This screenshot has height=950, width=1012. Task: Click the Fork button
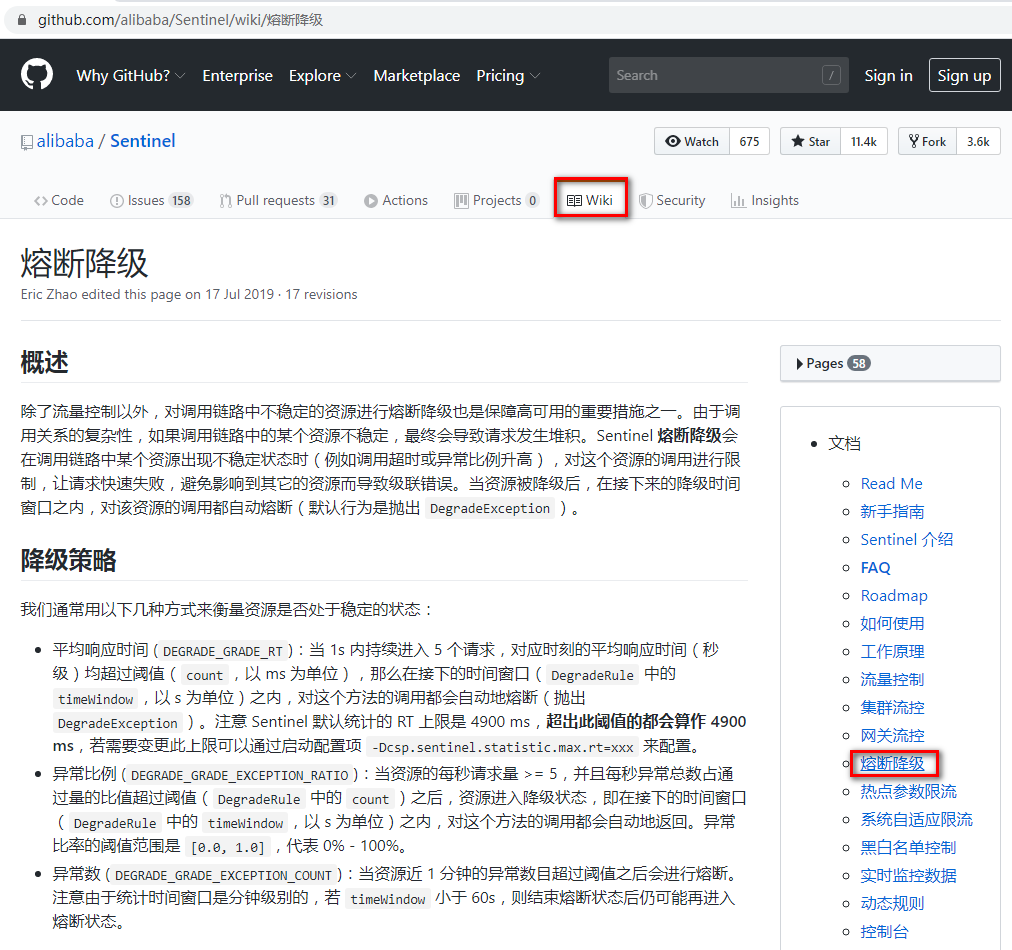[x=927, y=141]
